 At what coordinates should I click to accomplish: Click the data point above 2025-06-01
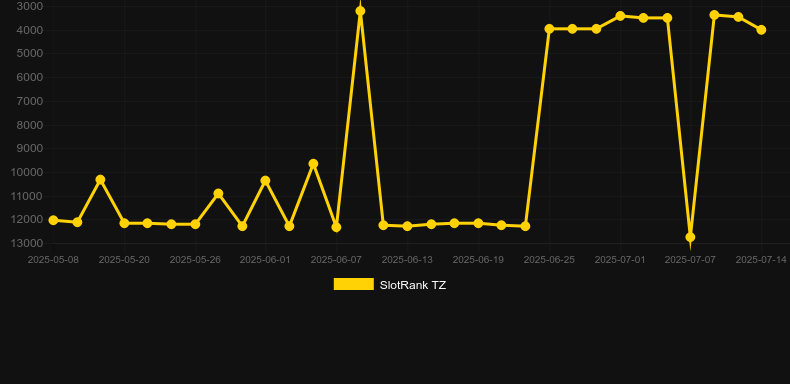(266, 181)
